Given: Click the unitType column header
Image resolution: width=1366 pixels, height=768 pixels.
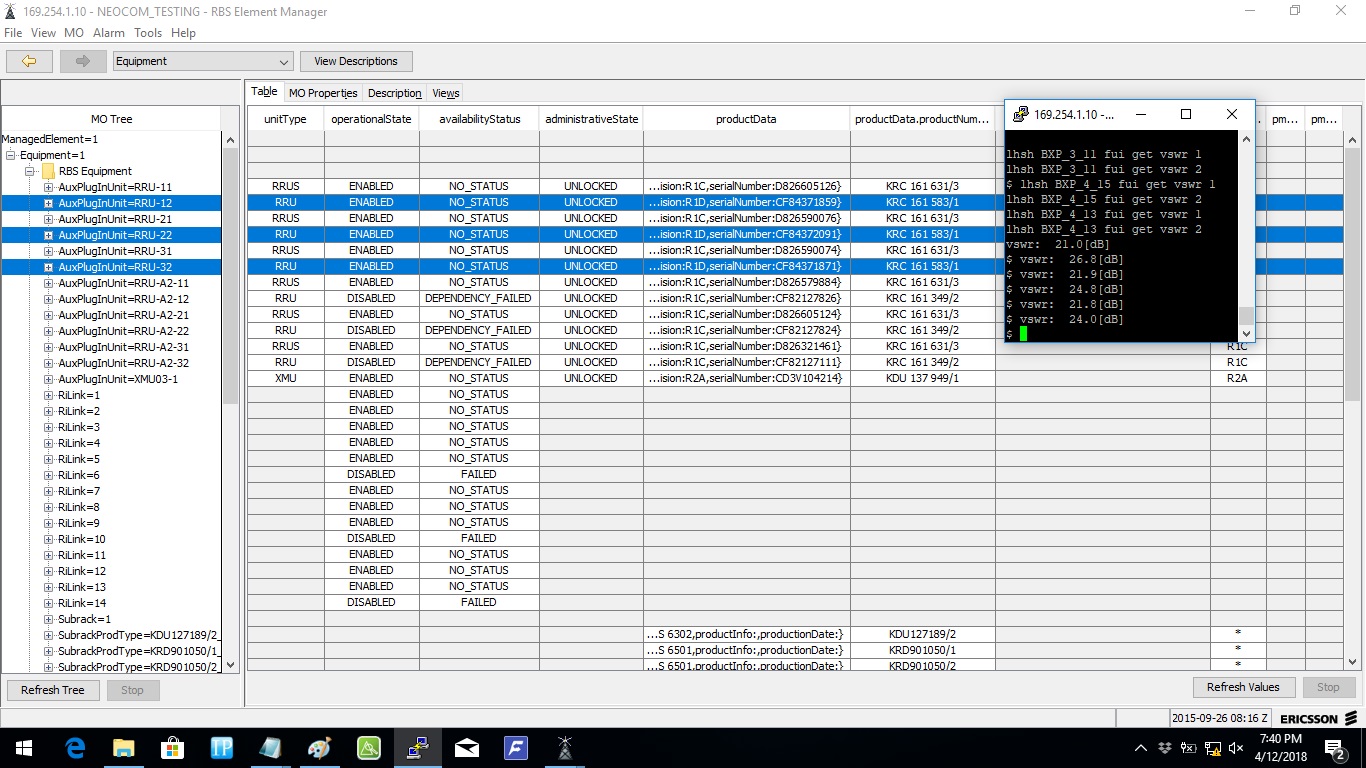Looking at the screenshot, I should point(285,119).
